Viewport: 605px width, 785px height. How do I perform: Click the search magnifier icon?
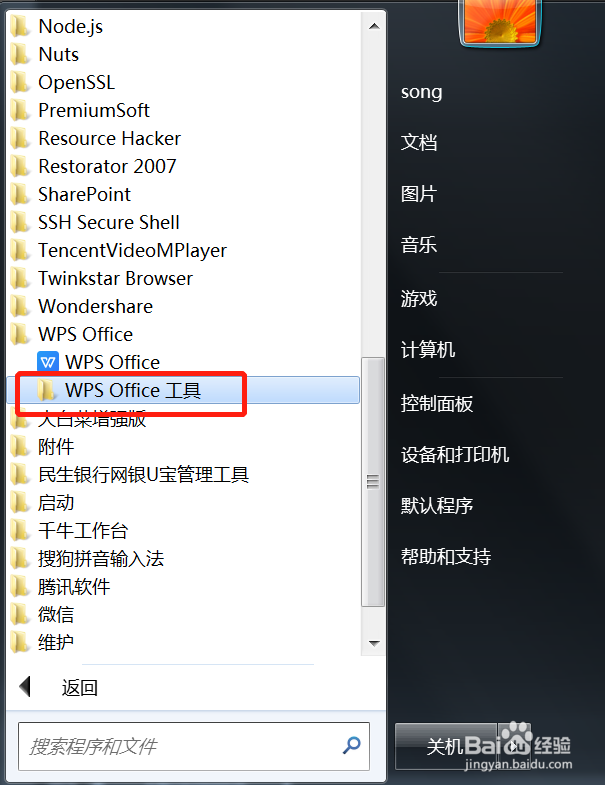click(x=352, y=745)
